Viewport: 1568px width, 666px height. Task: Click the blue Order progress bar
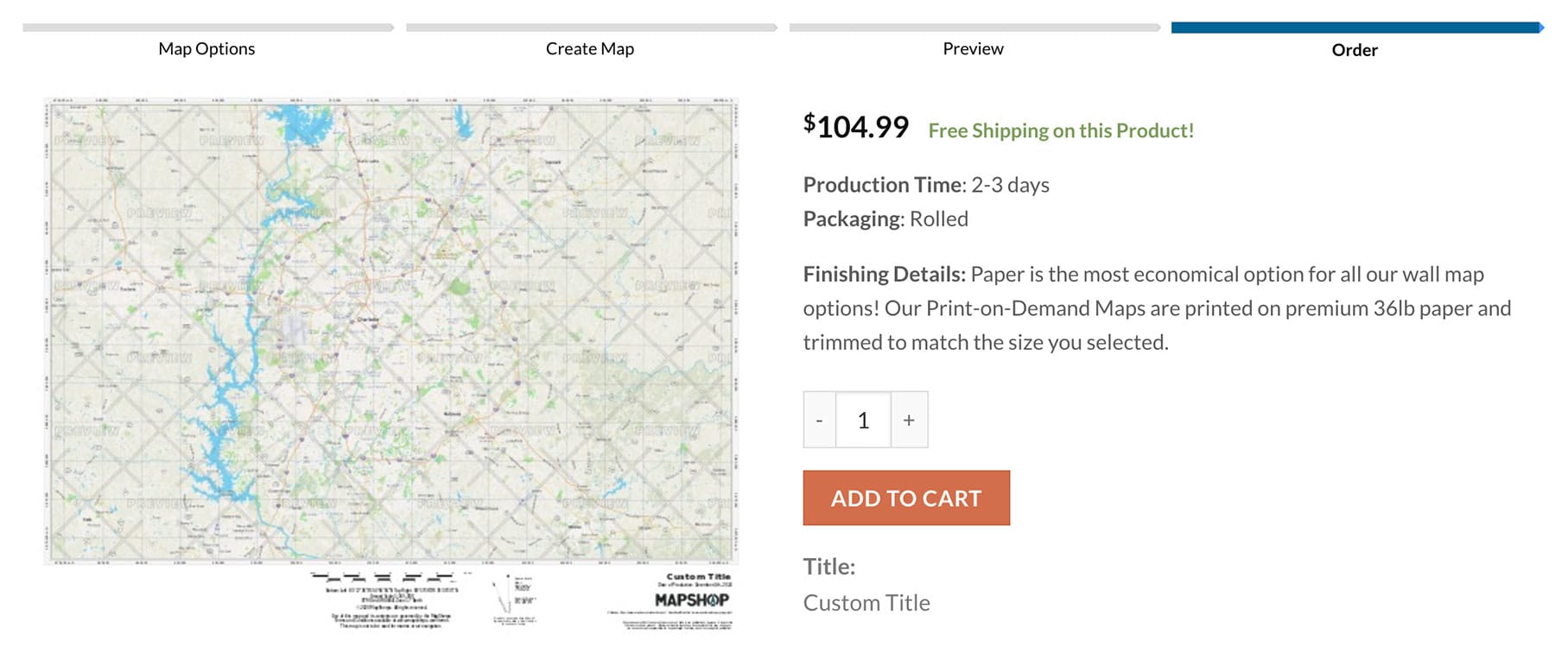tap(1356, 26)
